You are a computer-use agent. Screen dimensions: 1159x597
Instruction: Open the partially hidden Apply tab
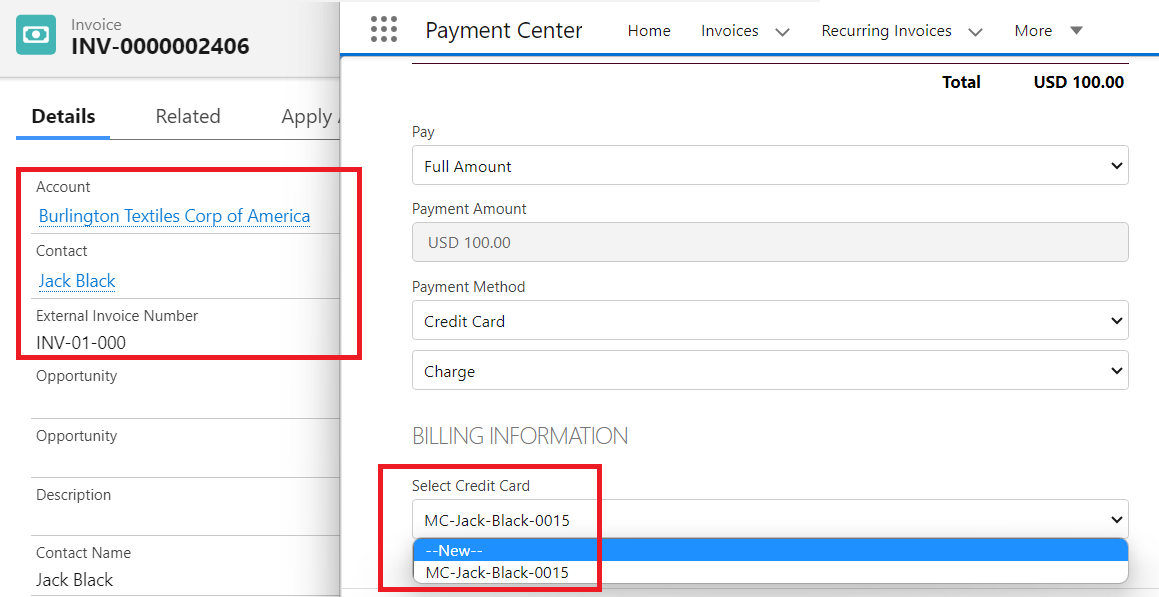tap(310, 117)
